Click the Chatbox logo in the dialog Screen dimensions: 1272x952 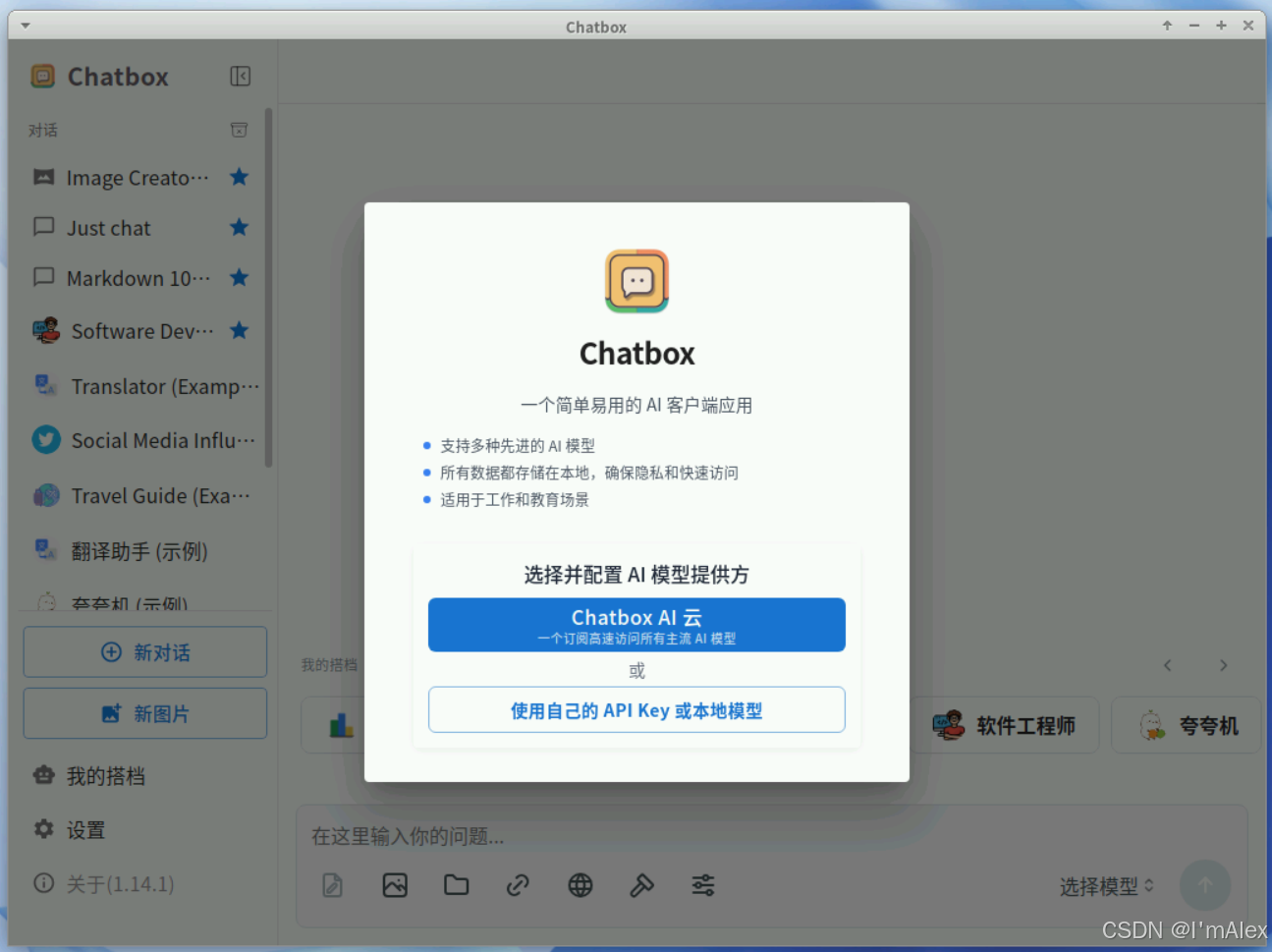coord(636,281)
